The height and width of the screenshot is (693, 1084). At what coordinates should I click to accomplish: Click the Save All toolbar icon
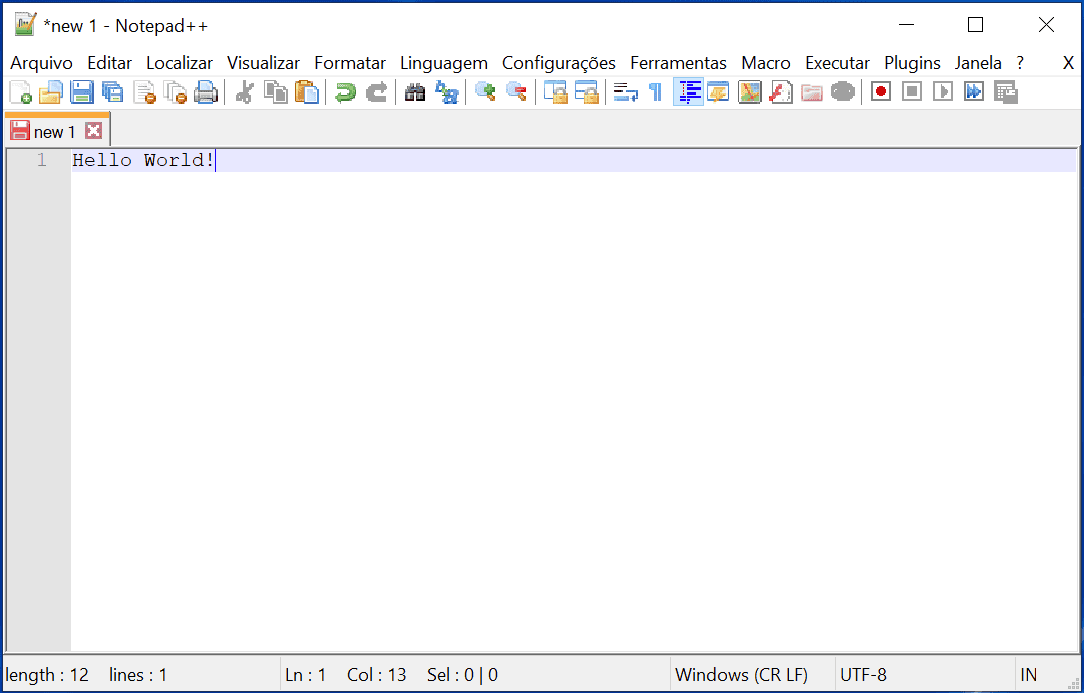pos(113,93)
